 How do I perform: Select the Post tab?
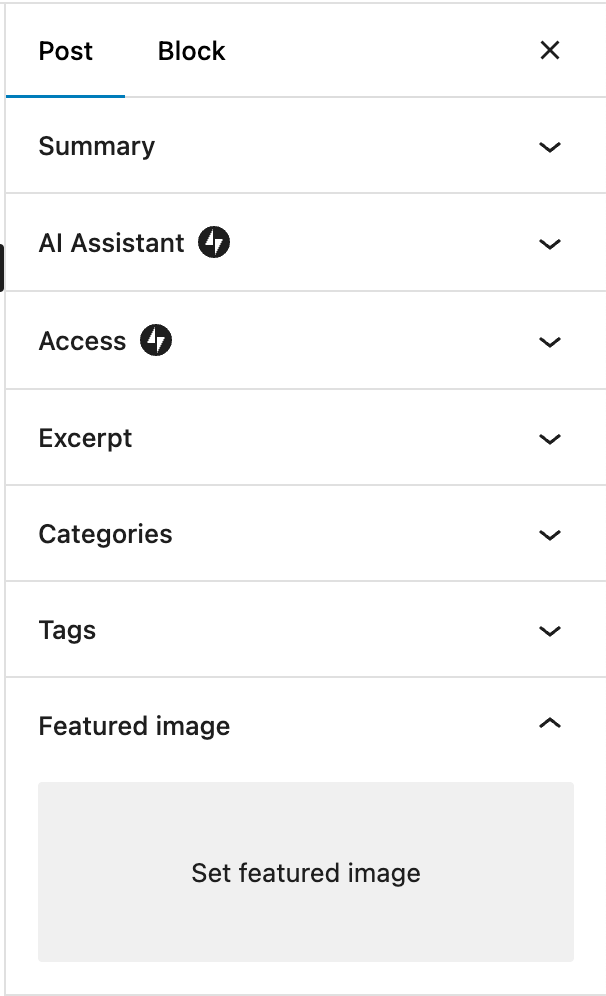coord(65,51)
